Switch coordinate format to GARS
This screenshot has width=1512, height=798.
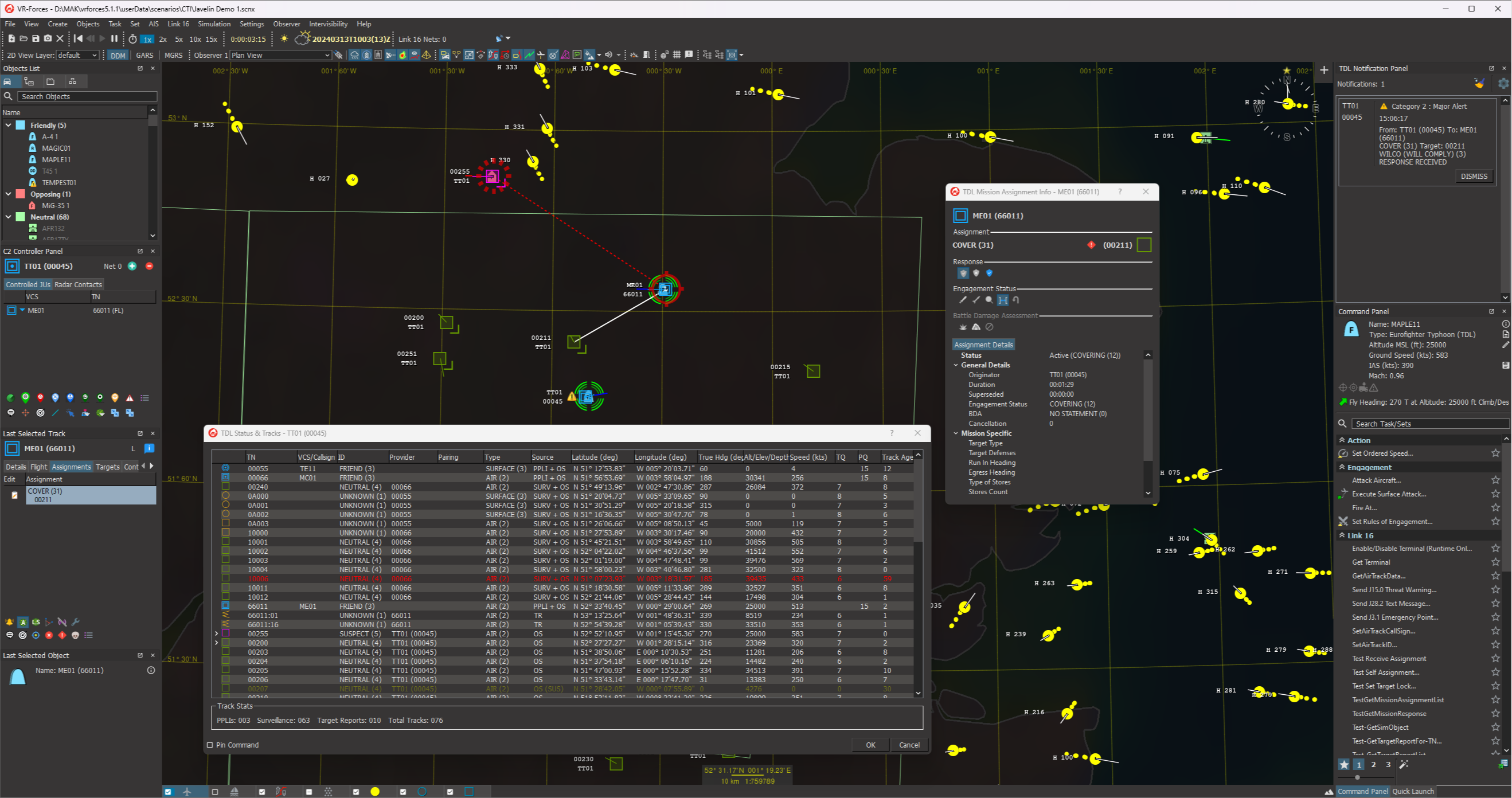(x=144, y=55)
